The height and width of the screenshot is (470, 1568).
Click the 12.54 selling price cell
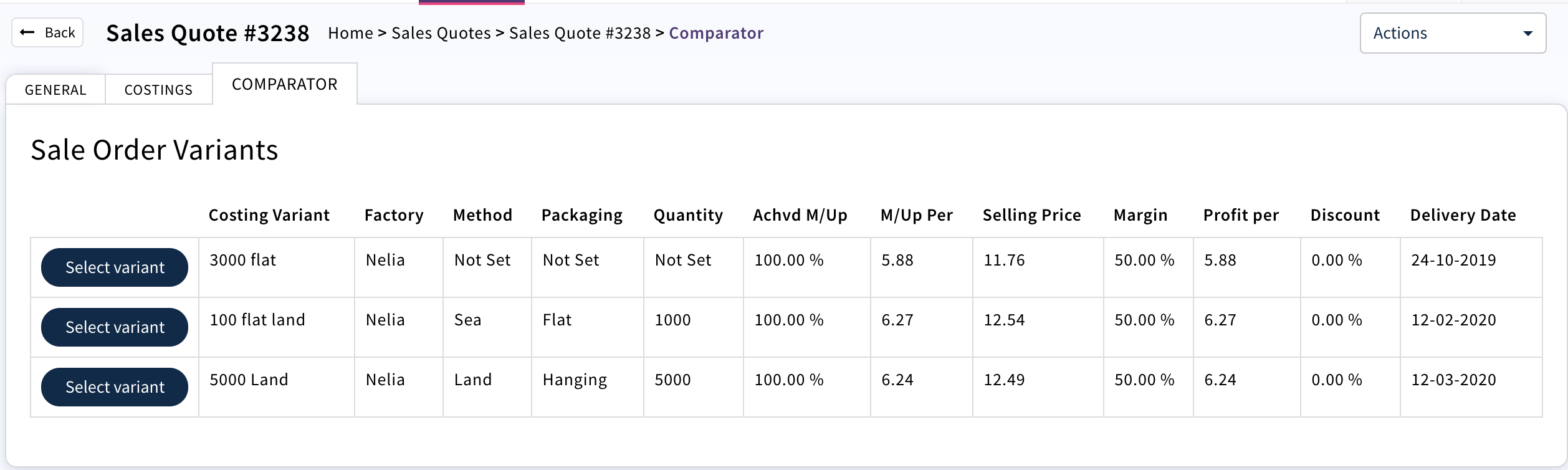[x=1004, y=320]
